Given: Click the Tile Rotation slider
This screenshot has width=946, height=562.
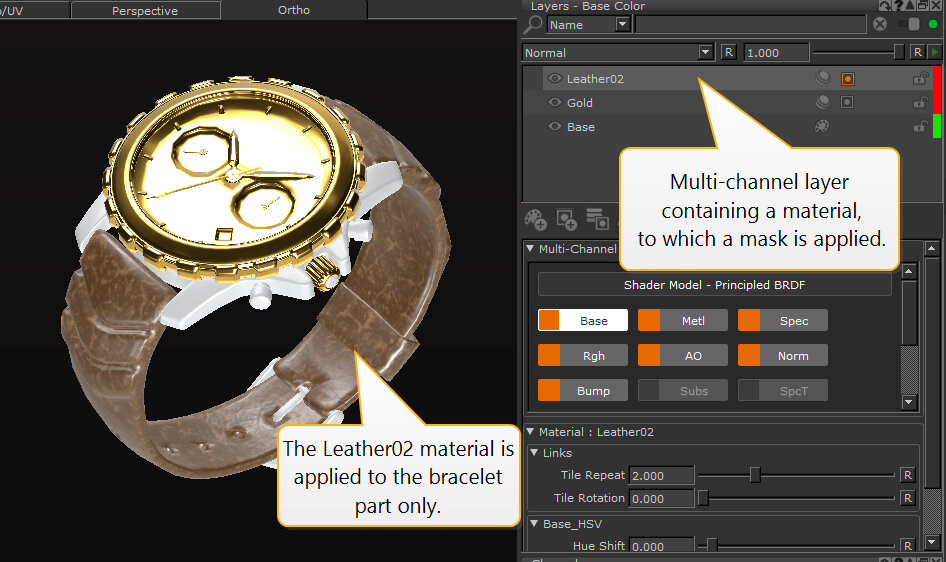Looking at the screenshot, I should point(796,498).
